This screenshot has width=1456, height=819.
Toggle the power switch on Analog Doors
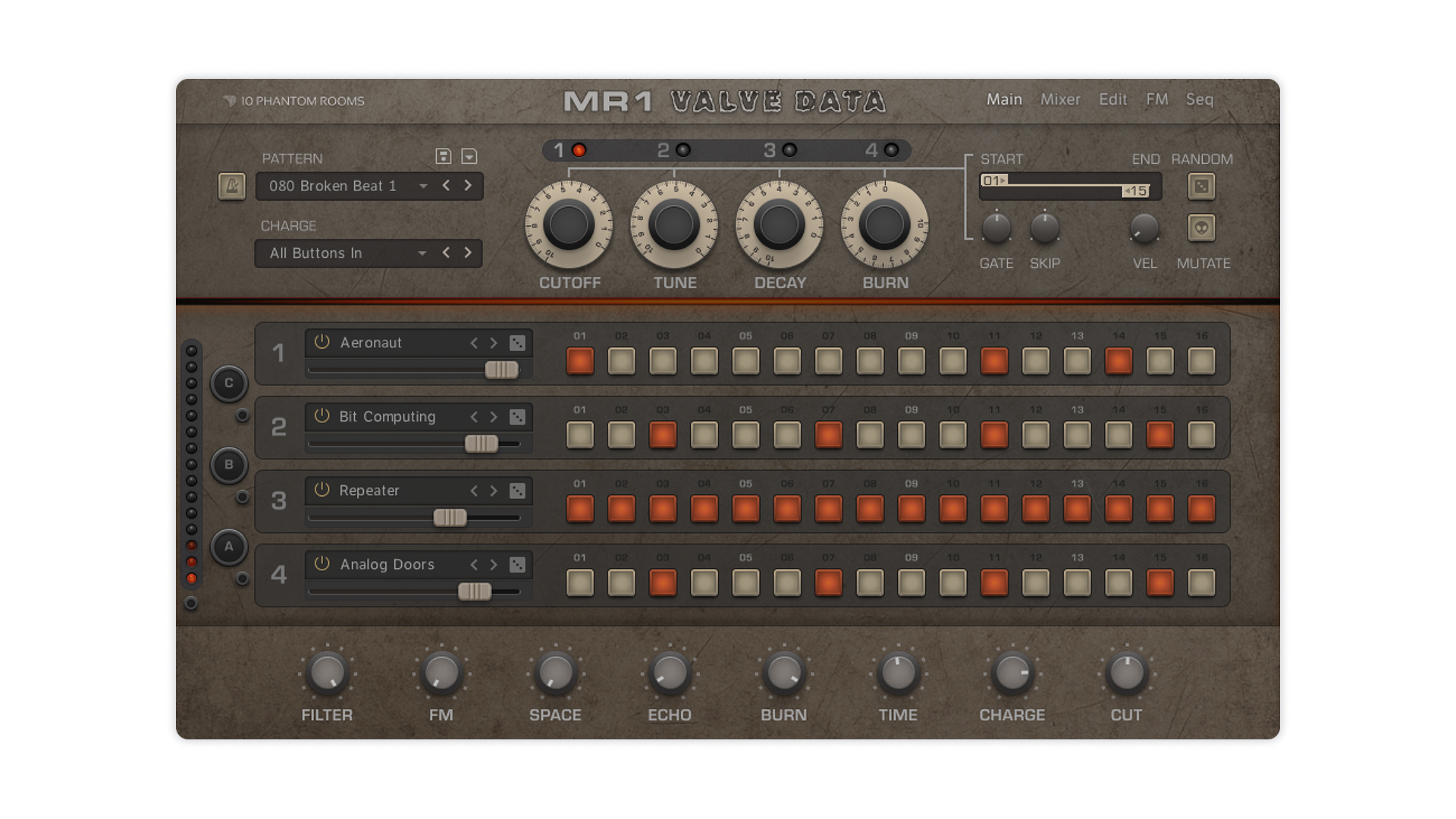[322, 563]
